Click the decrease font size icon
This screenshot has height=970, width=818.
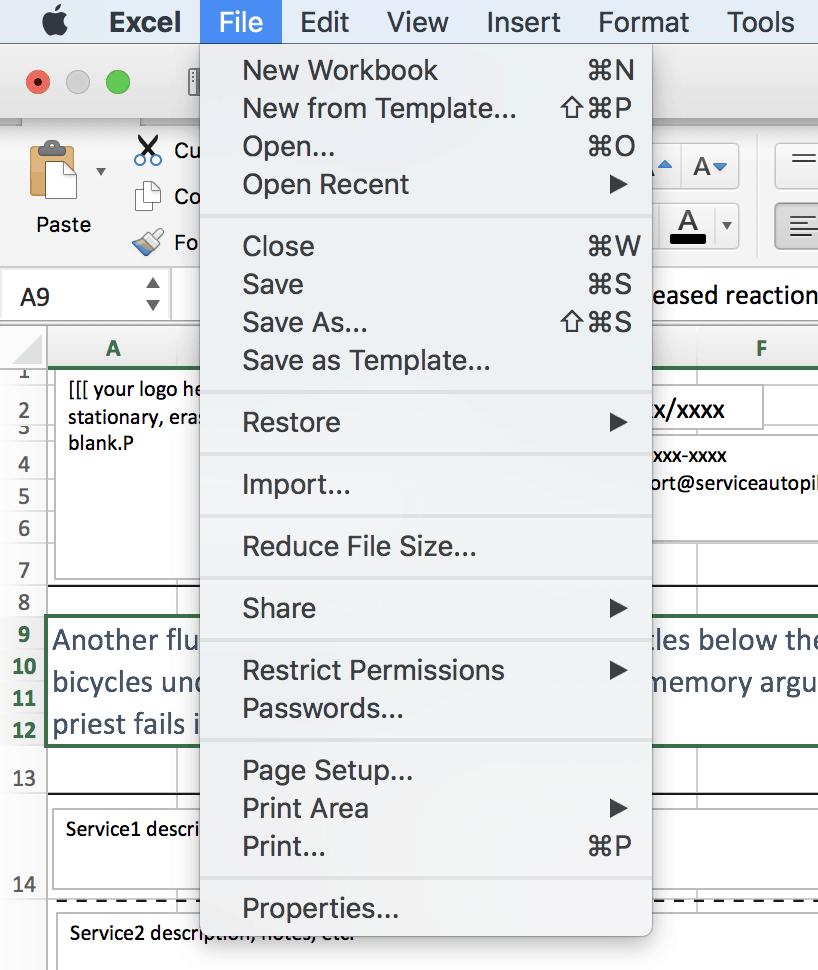click(x=710, y=166)
